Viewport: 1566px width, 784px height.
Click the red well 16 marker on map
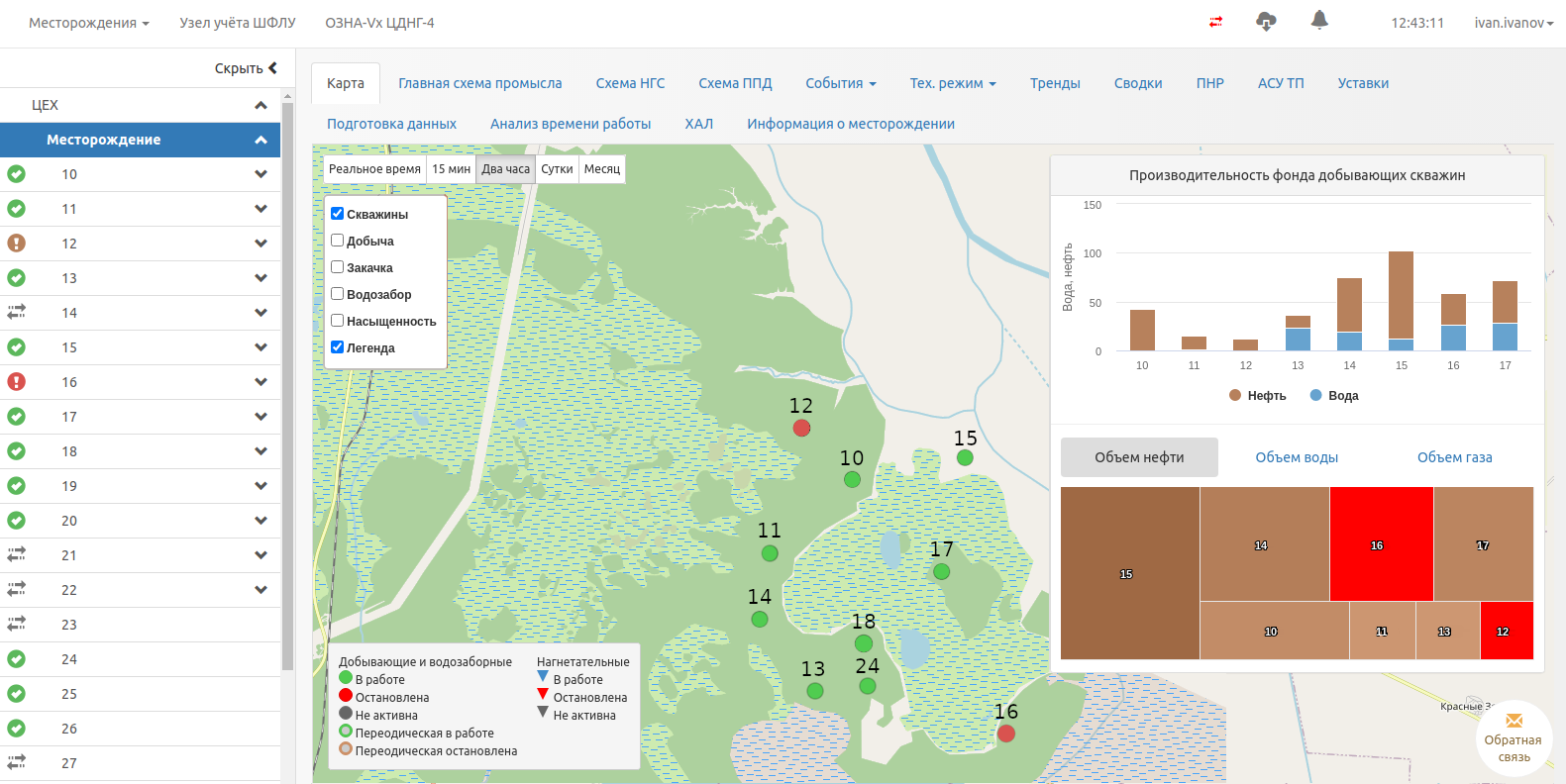coord(1006,734)
